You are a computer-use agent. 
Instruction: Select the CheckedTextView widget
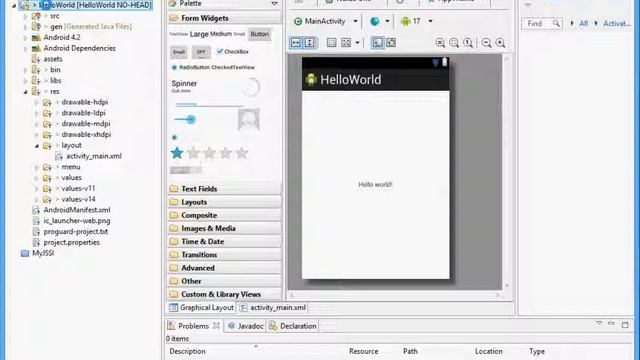click(x=233, y=67)
